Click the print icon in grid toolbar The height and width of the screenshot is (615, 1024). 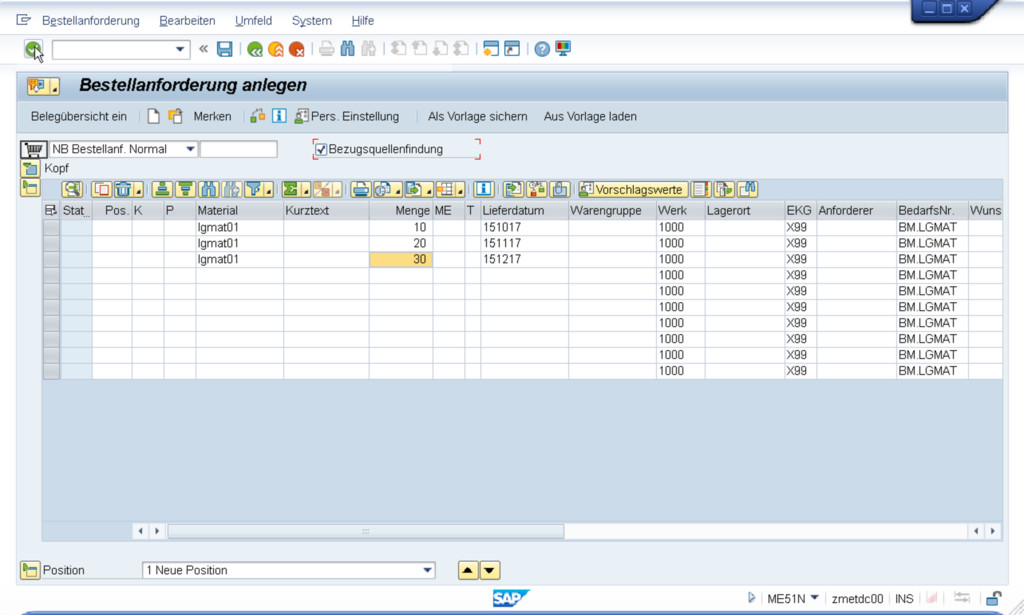click(360, 189)
